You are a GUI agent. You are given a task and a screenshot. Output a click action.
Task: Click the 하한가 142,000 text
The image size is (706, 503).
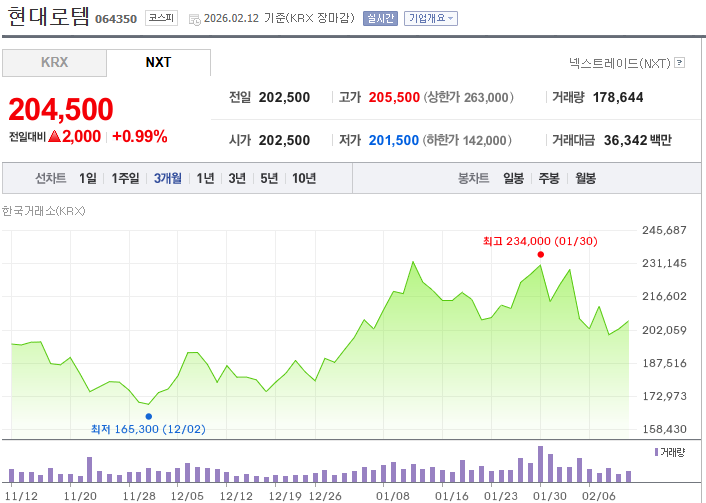467,140
